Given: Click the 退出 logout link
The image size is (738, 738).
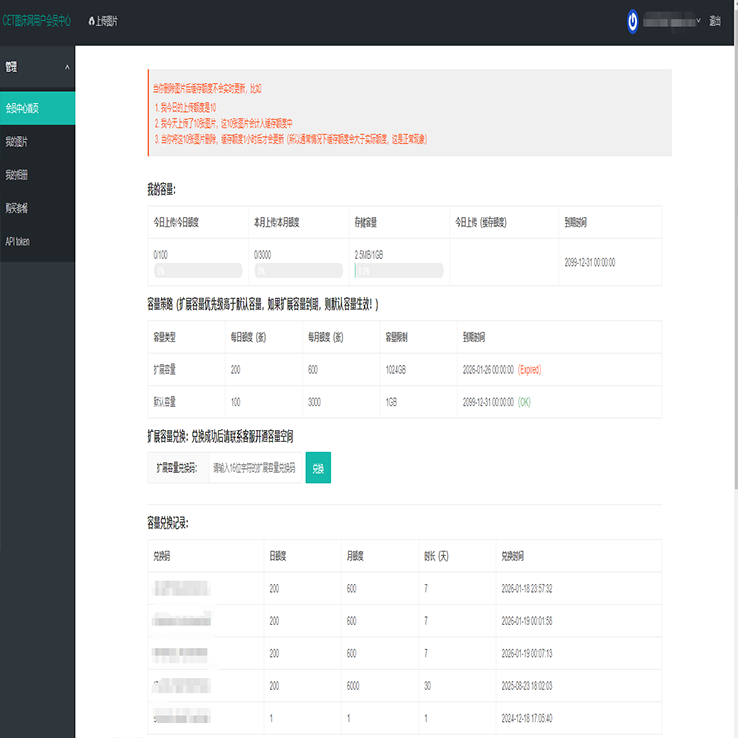Looking at the screenshot, I should (x=714, y=21).
